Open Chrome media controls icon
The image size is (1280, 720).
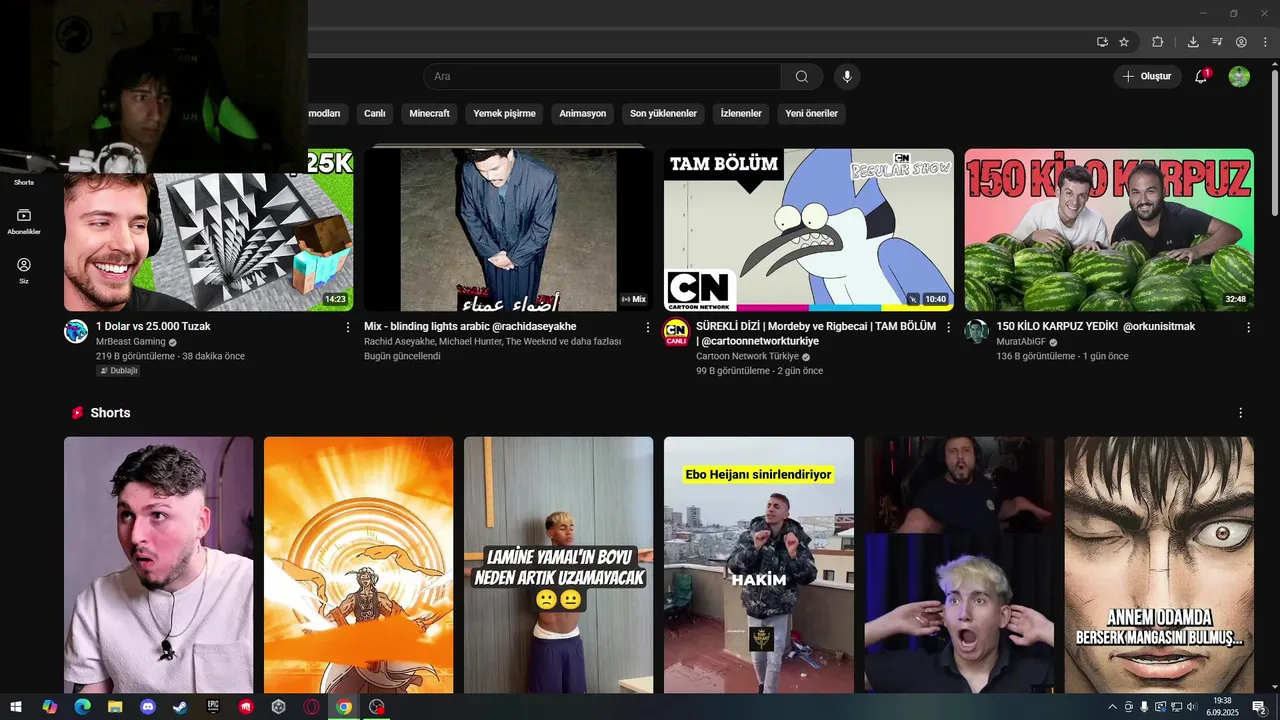pos(1217,42)
